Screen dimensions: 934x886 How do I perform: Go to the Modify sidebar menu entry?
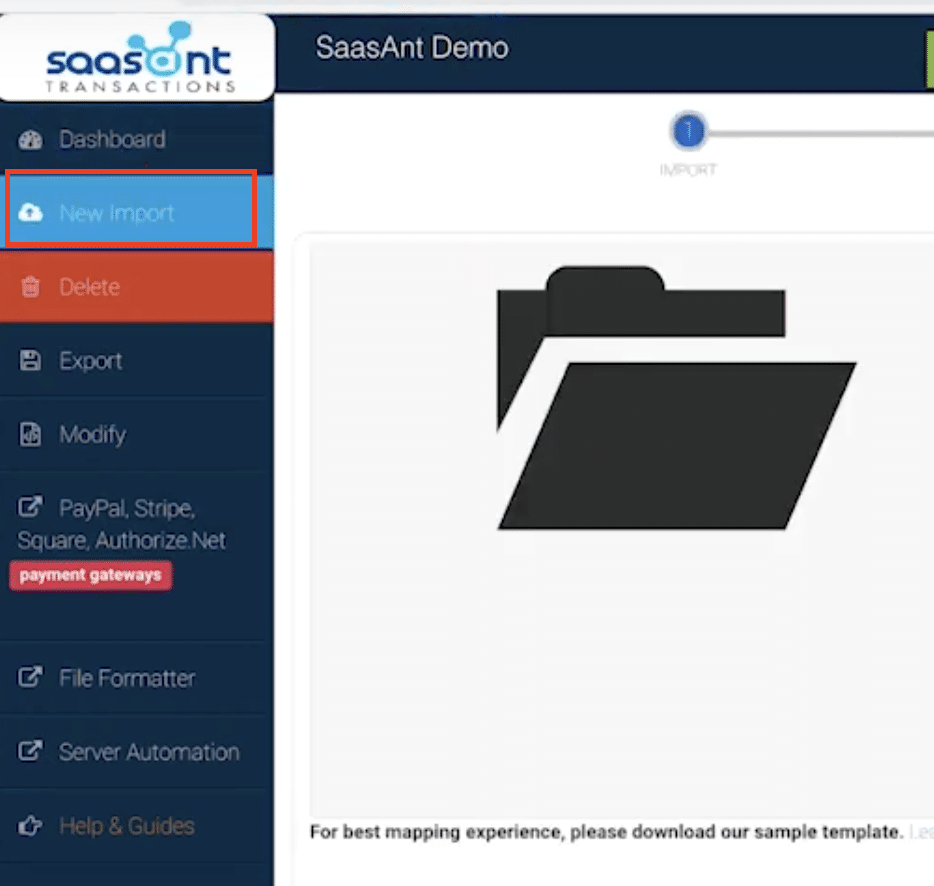click(x=93, y=435)
